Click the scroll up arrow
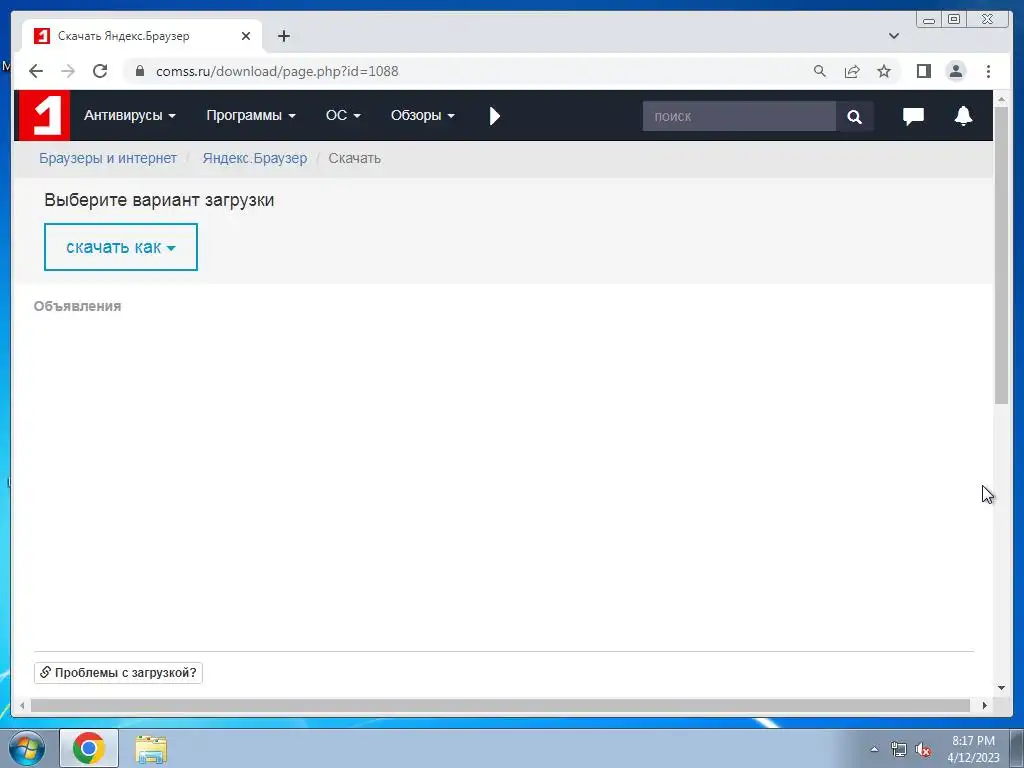The height and width of the screenshot is (768, 1024). (1002, 99)
